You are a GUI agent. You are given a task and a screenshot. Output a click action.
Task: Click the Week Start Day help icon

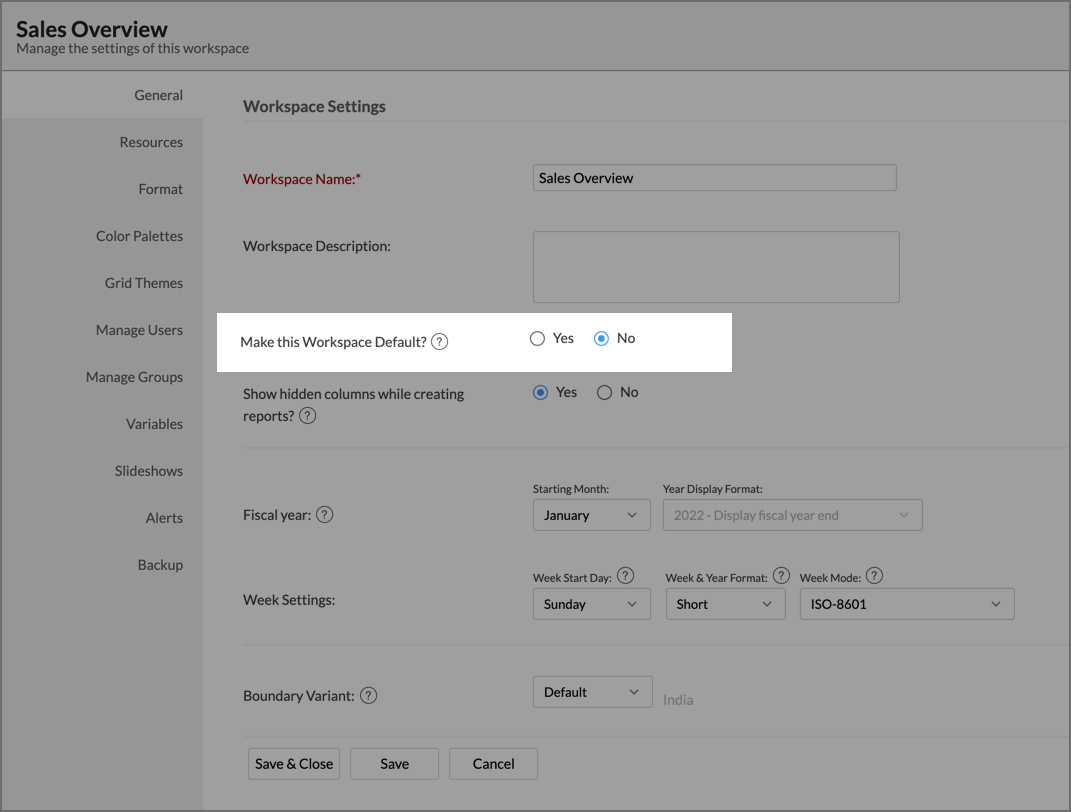click(626, 575)
